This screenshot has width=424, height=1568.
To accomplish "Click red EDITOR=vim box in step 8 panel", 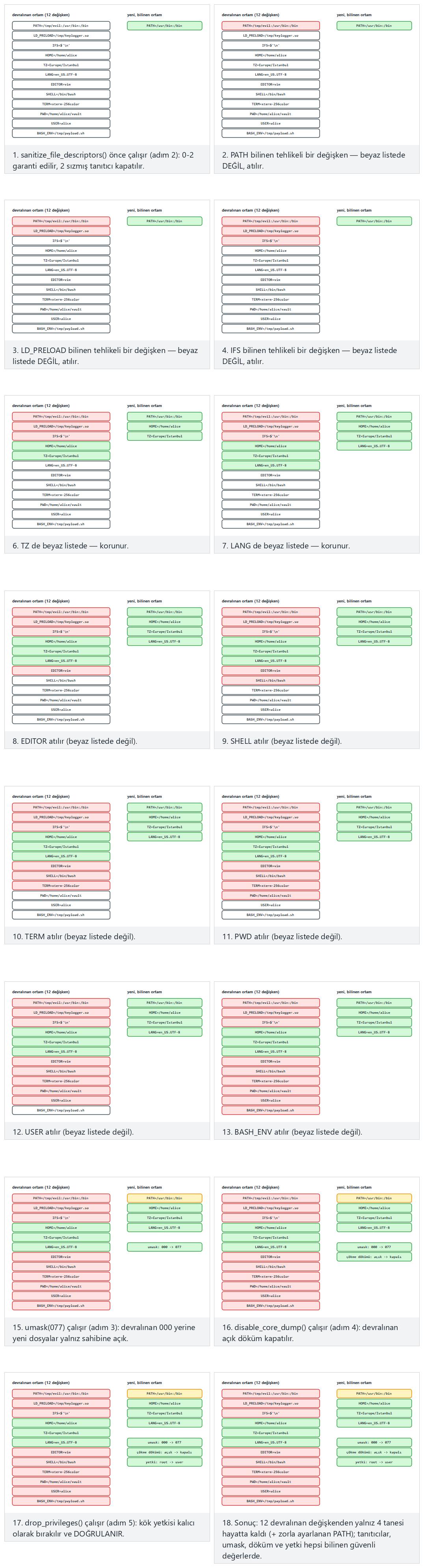I will click(61, 671).
